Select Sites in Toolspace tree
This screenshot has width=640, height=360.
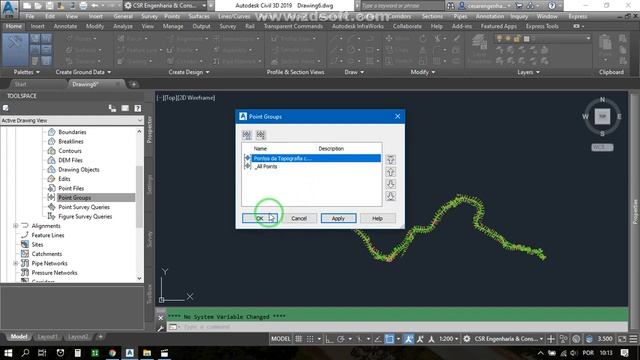(x=37, y=244)
